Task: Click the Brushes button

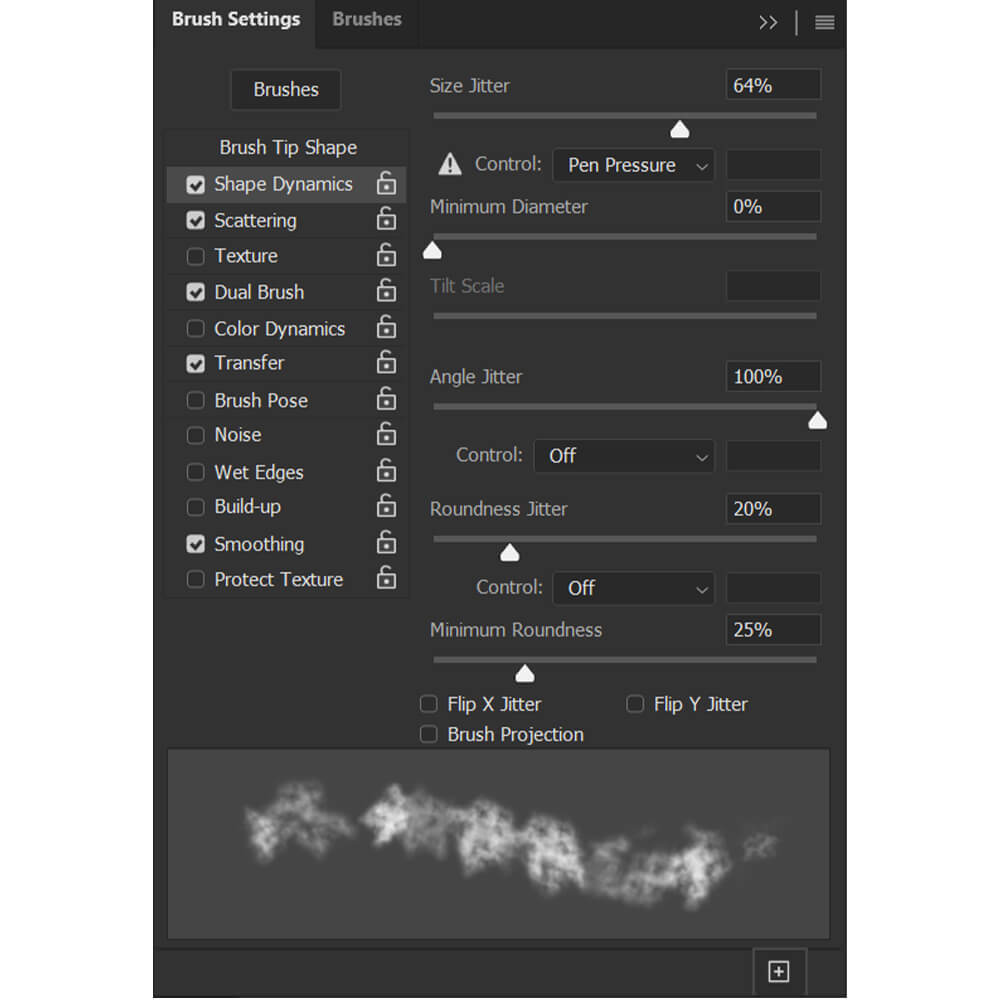Action: 286,89
